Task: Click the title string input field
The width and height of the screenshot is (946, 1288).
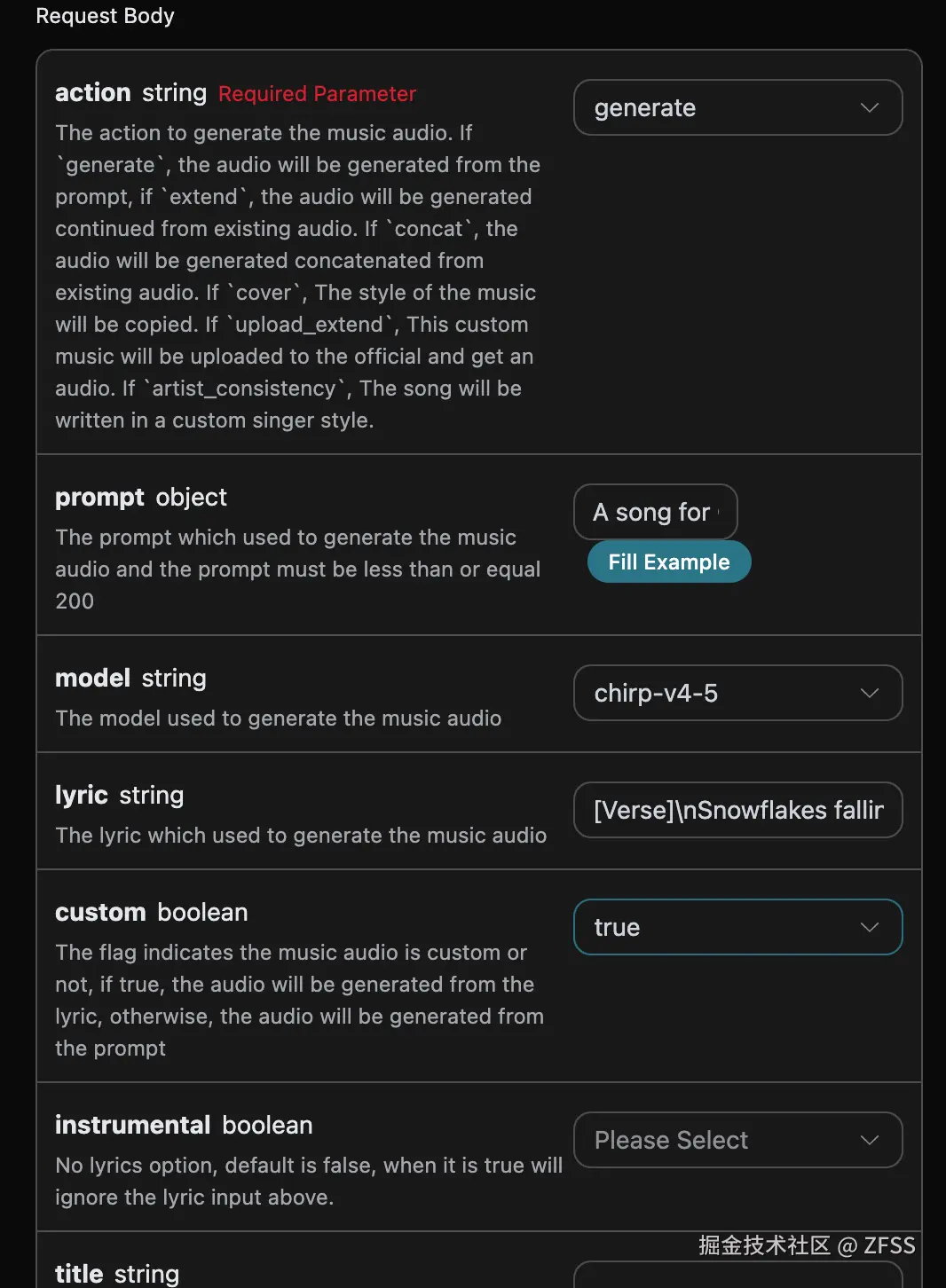Action: pos(737,1276)
